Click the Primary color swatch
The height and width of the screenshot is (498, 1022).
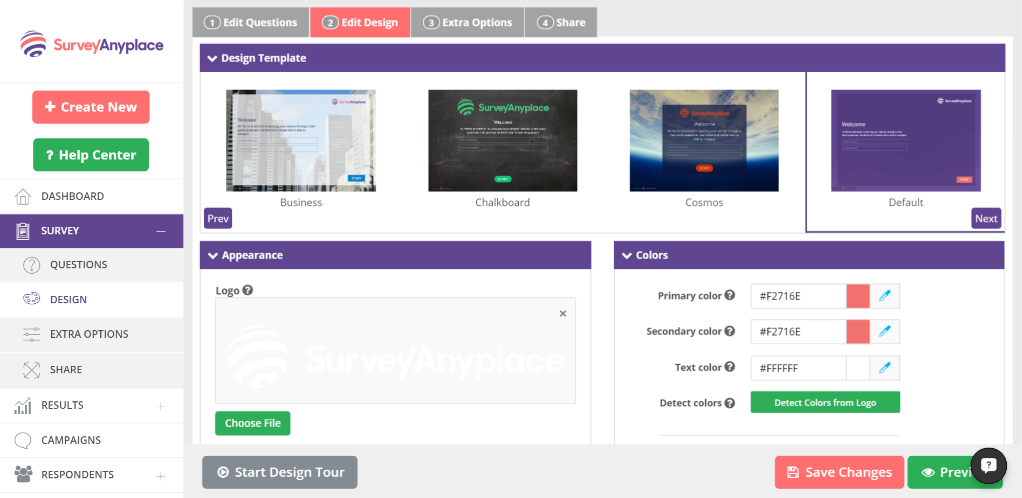click(857, 296)
